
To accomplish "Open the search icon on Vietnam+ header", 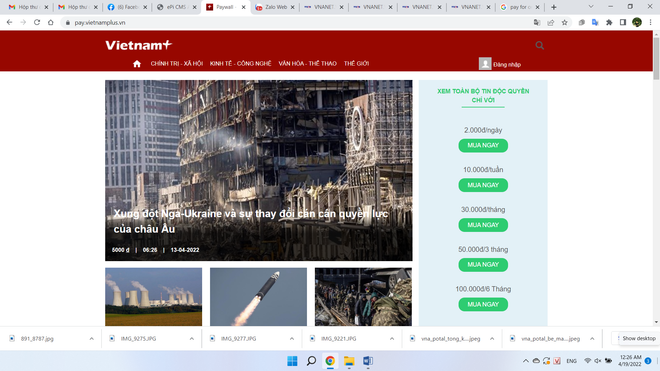I will point(540,45).
